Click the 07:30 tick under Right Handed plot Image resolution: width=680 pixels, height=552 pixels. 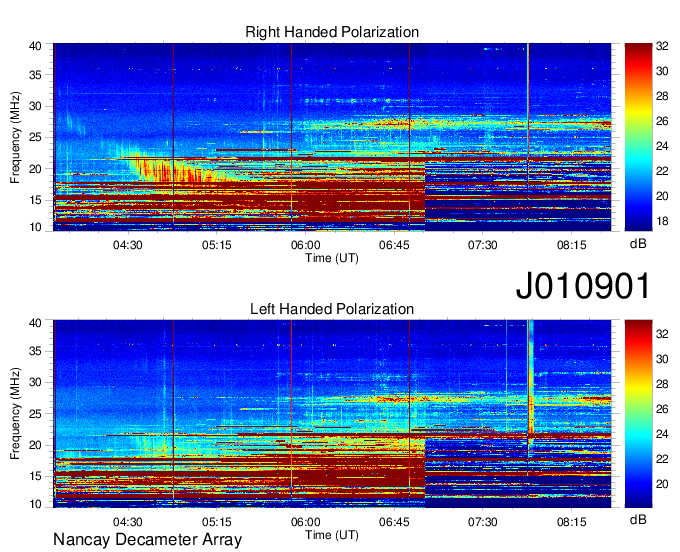(x=483, y=245)
